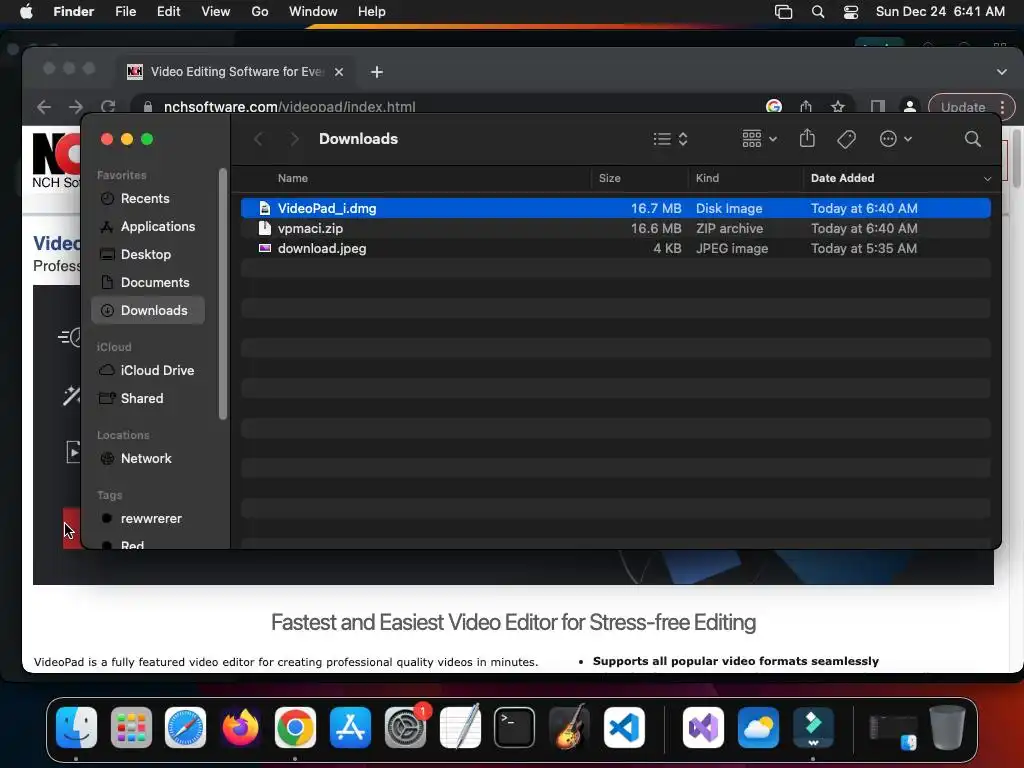Open the cloud weather app in Dock

tap(758, 727)
